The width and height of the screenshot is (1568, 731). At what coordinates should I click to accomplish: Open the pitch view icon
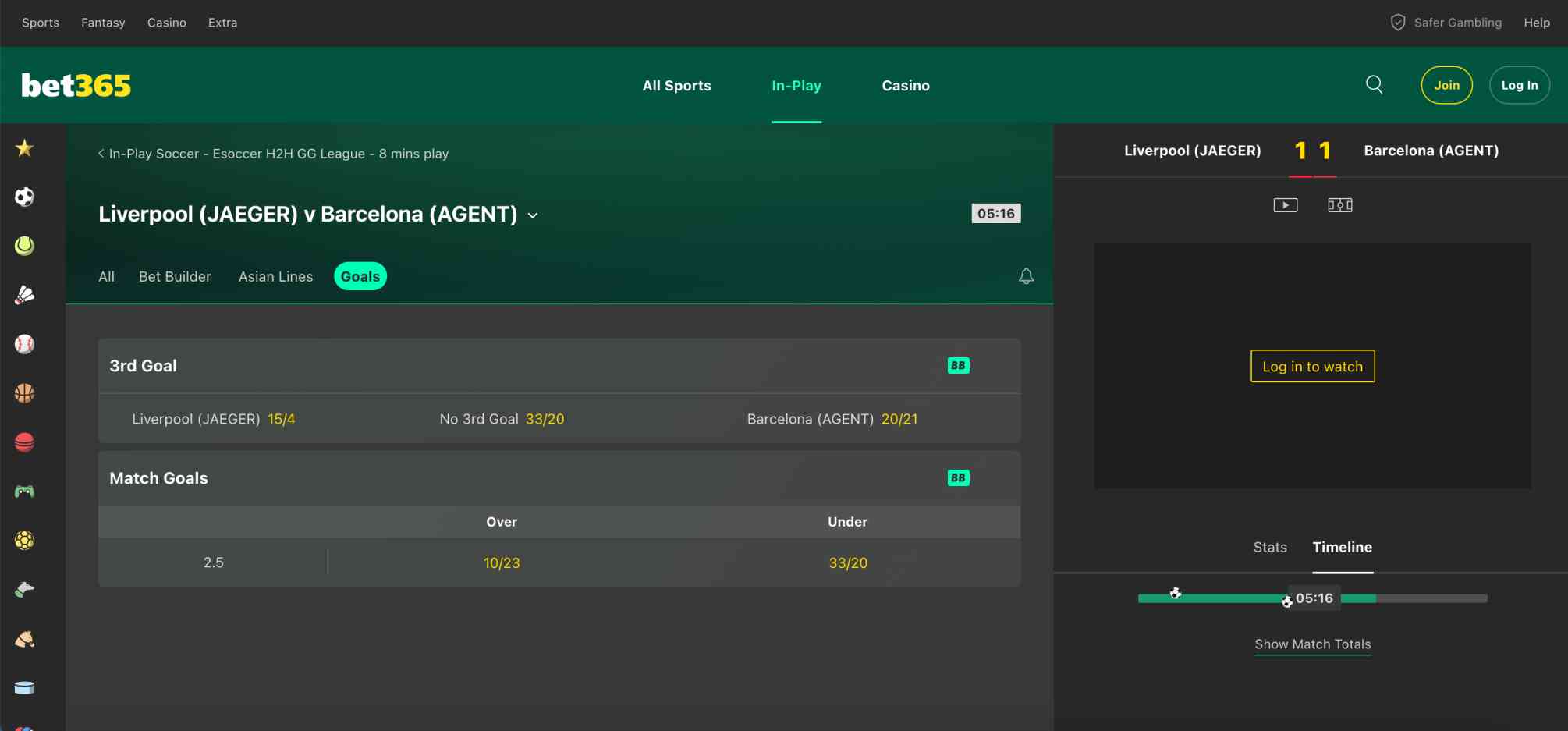coord(1339,204)
